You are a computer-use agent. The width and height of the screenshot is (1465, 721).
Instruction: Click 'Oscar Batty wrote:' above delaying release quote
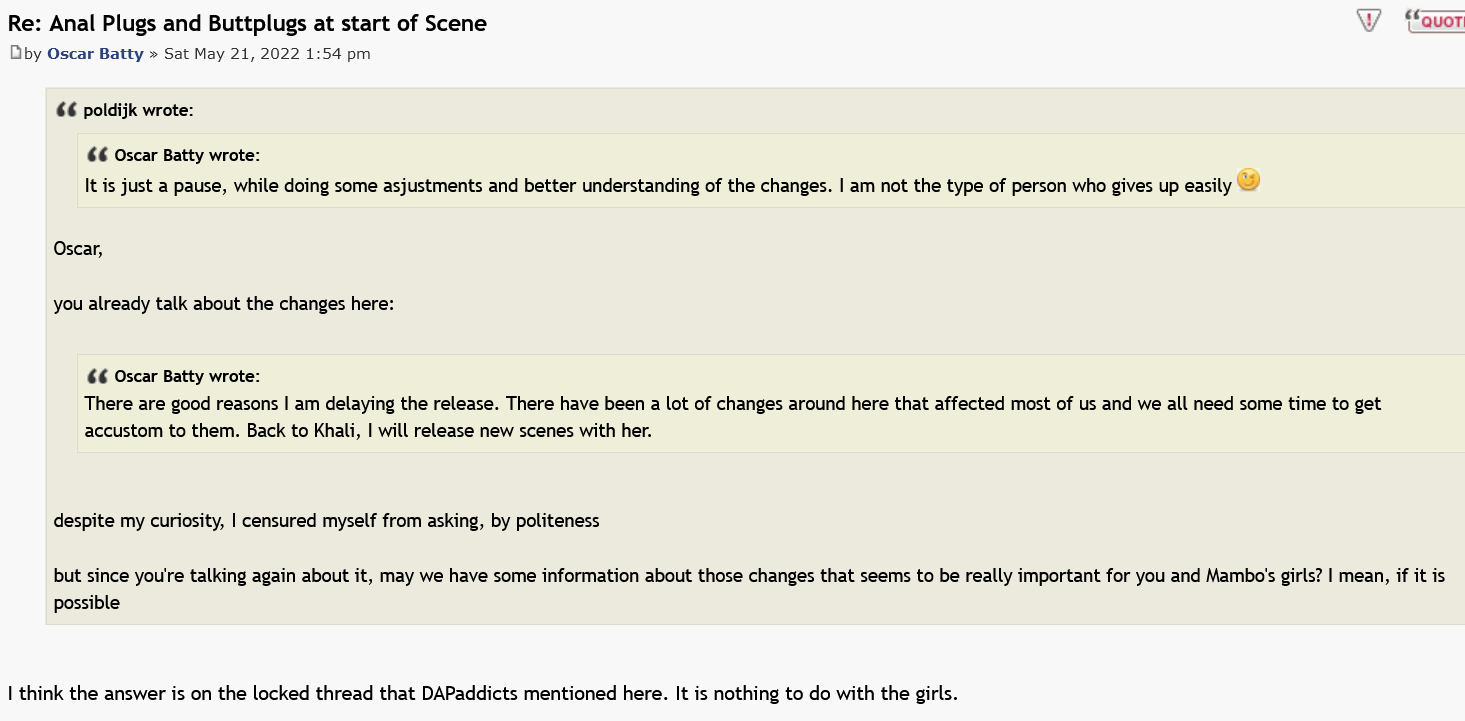coord(187,376)
